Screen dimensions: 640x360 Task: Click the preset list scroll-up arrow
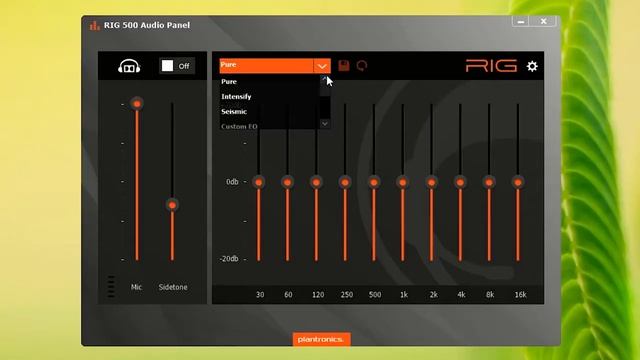[x=325, y=78]
